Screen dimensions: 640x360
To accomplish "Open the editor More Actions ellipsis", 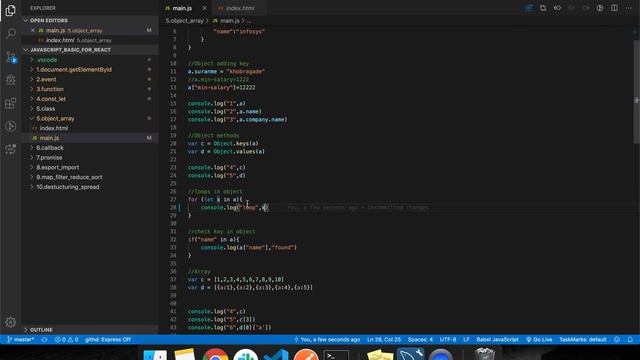I will pos(629,8).
